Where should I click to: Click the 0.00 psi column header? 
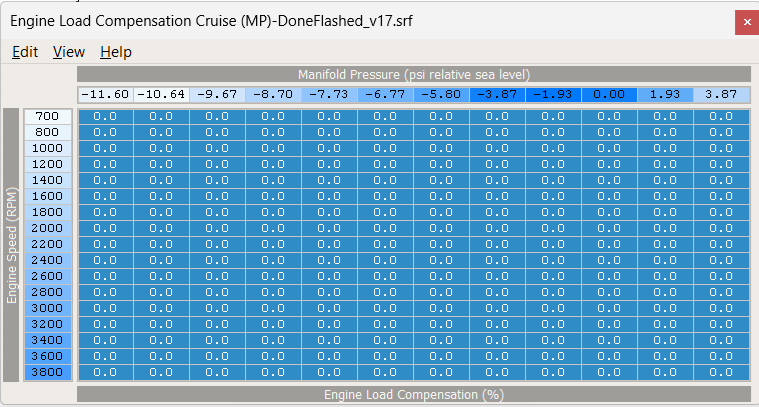[x=609, y=94]
